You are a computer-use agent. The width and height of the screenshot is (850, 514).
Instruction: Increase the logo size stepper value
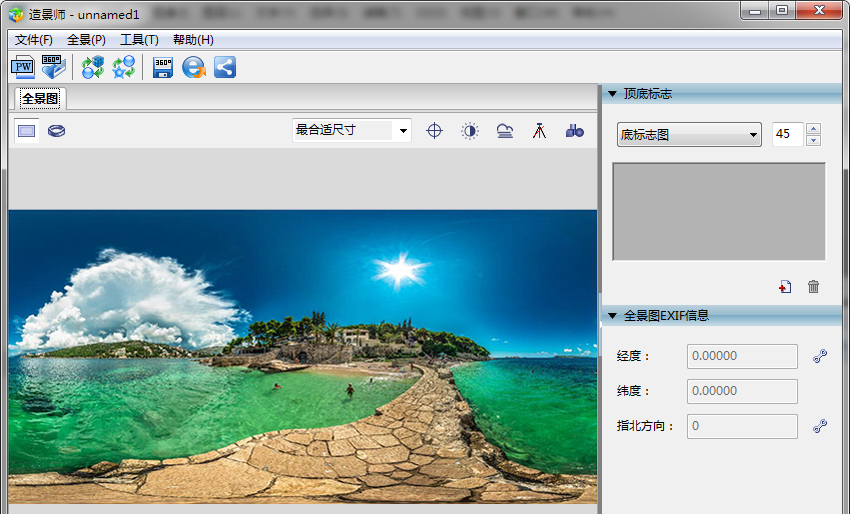(x=813, y=129)
